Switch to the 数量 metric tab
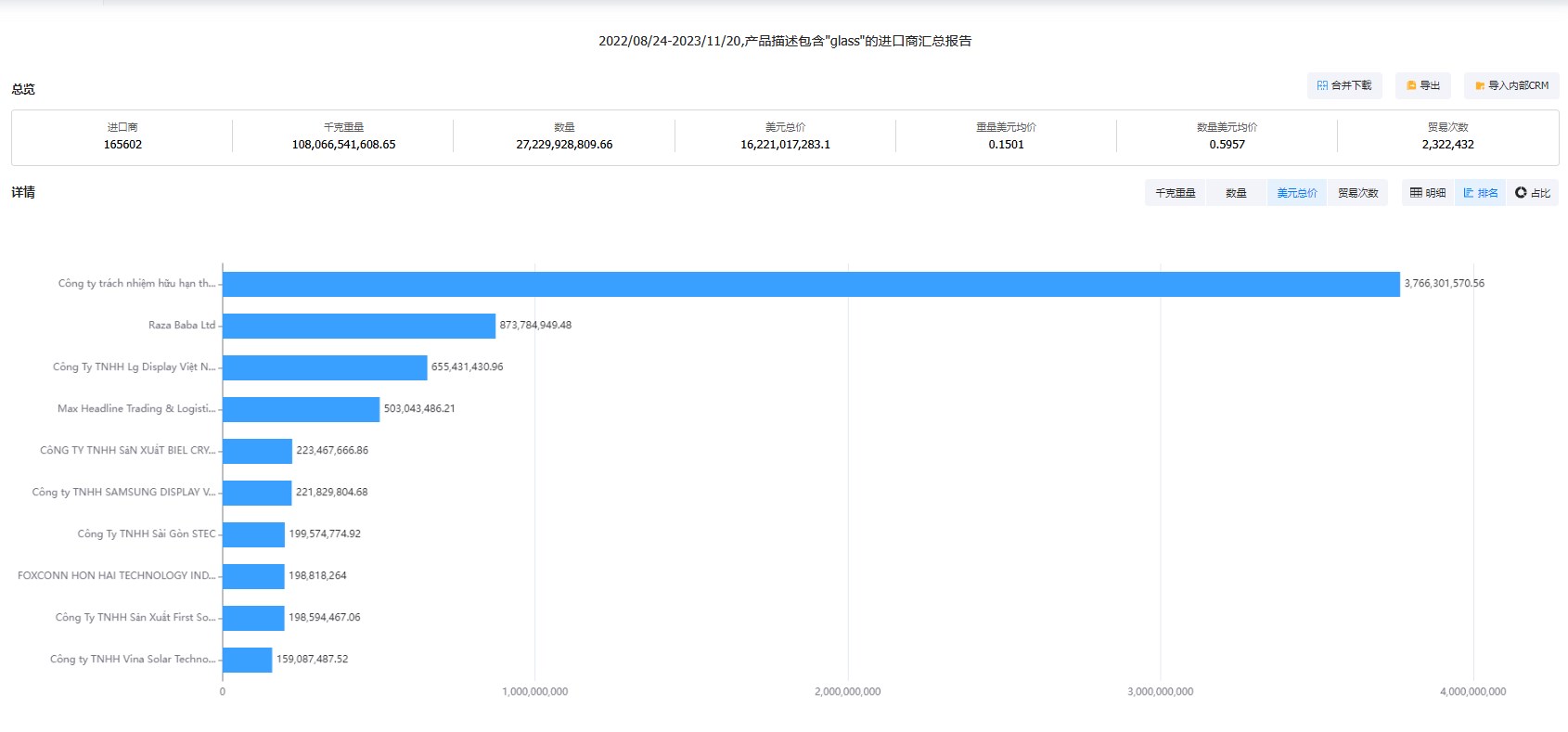The width and height of the screenshot is (1568, 732). coord(1236,193)
